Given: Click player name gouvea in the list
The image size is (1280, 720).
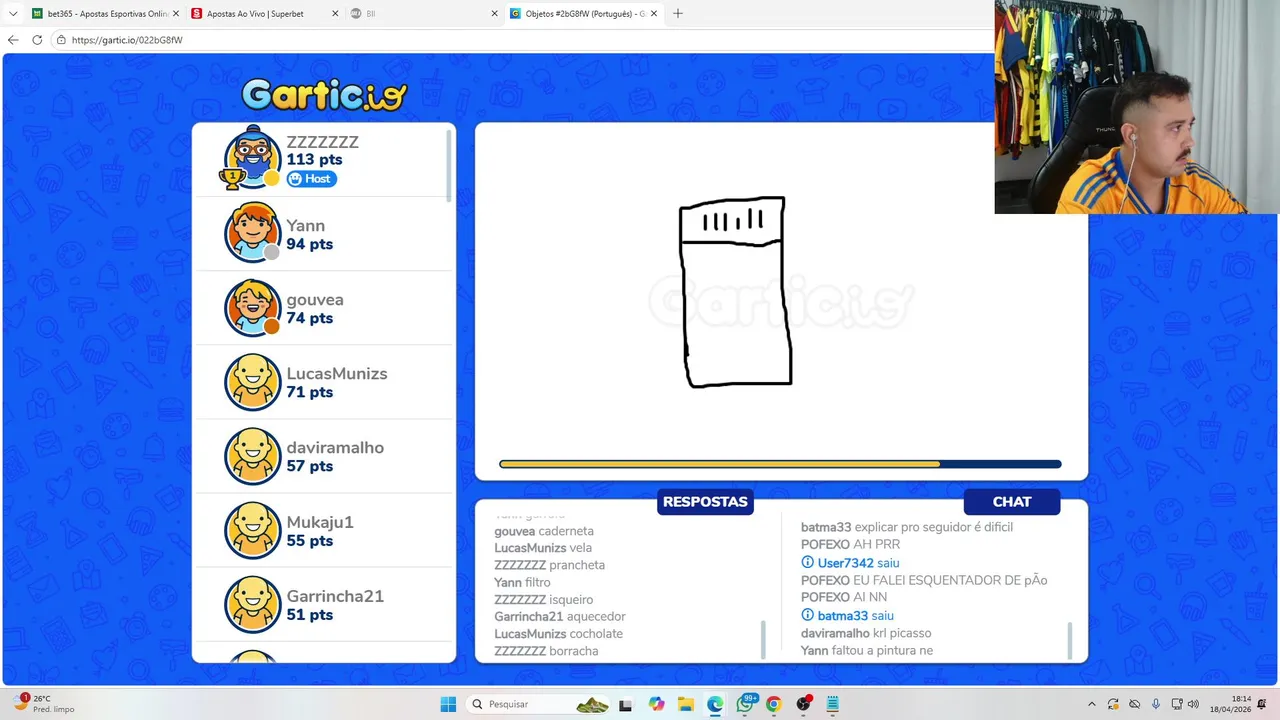Looking at the screenshot, I should (x=315, y=300).
